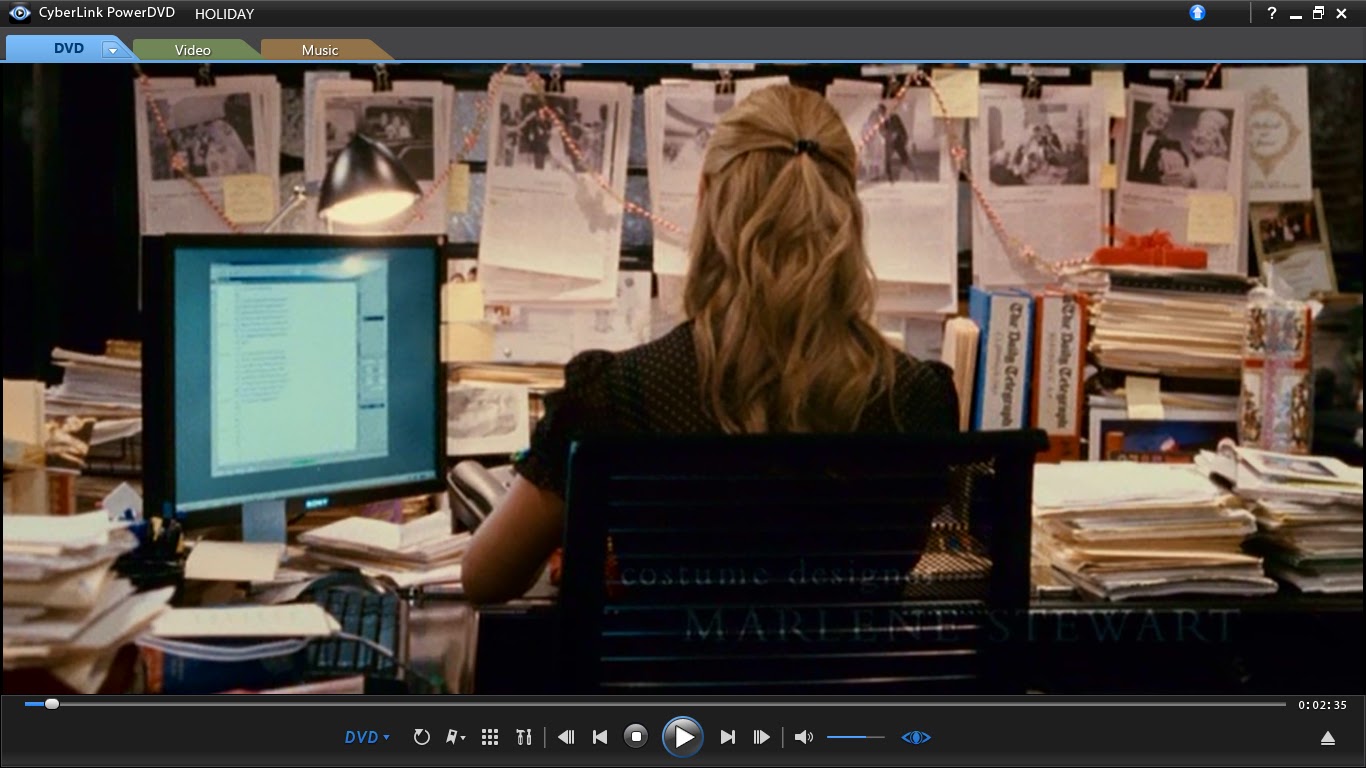Step forward one frame
This screenshot has width=1366, height=768.
pyautogui.click(x=762, y=737)
